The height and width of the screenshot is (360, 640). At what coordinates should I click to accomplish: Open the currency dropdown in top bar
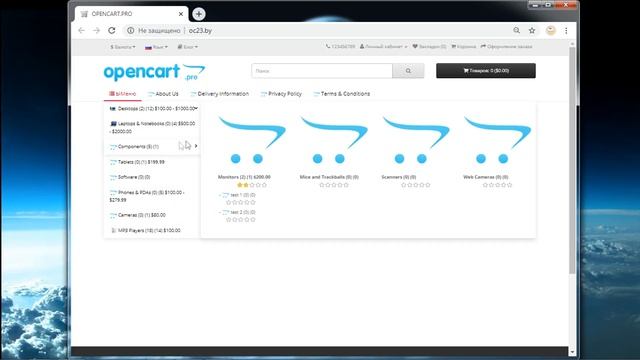(x=123, y=47)
